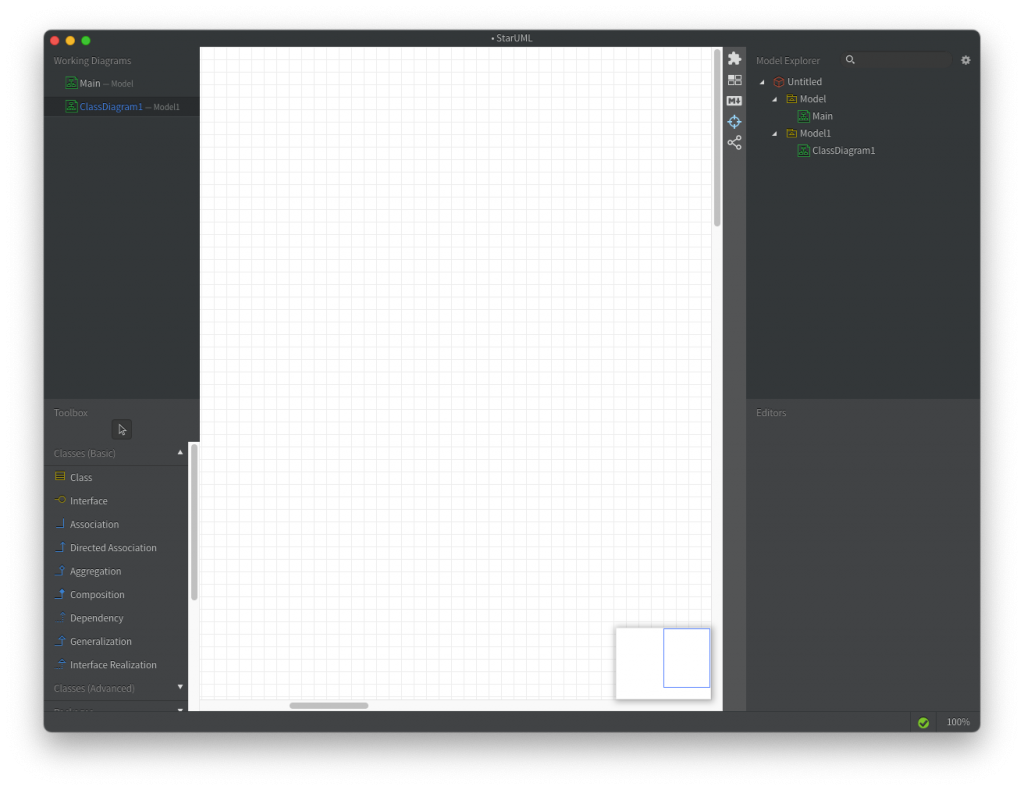The height and width of the screenshot is (790, 1024).
Task: Click the Editors panel header
Action: pyautogui.click(x=771, y=413)
